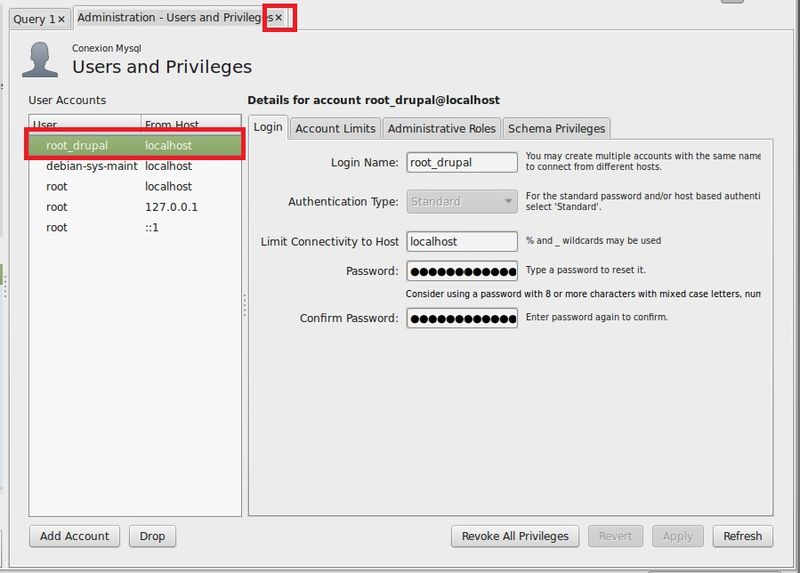The height and width of the screenshot is (573, 800).
Task: Open the Schema Privileges tab
Action: [x=556, y=129]
